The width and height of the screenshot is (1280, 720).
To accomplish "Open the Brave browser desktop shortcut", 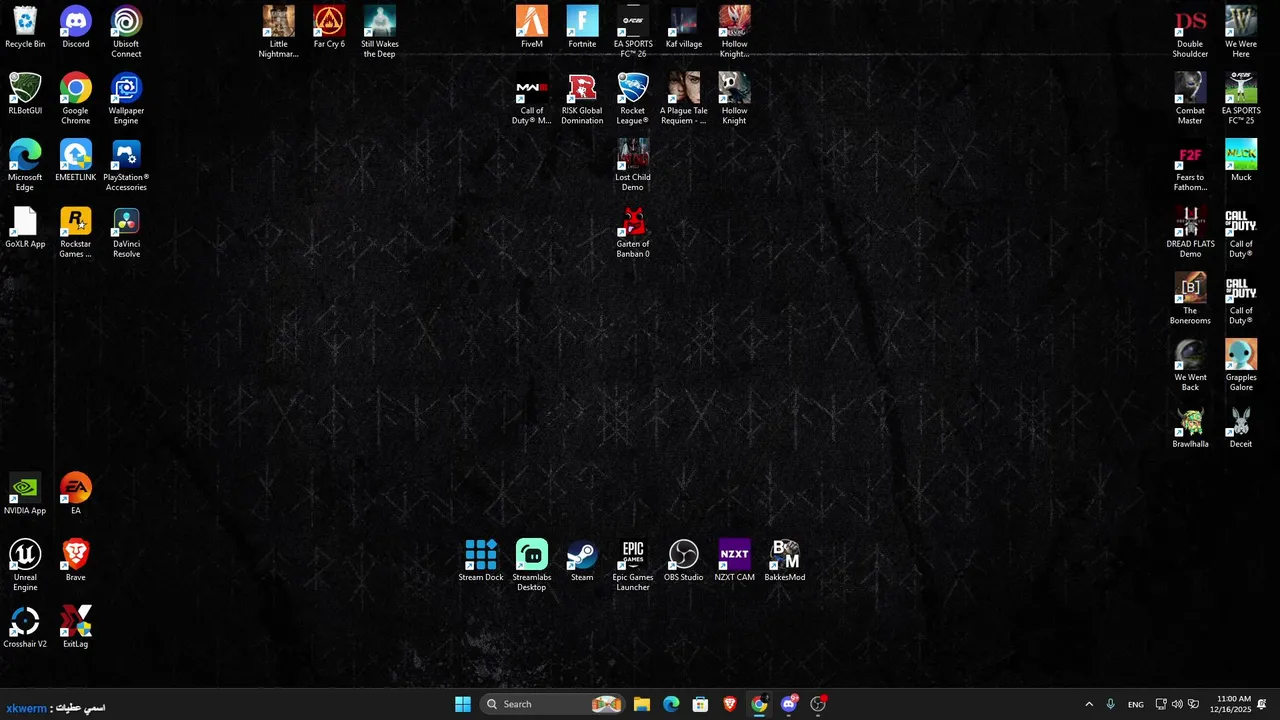I will (76, 561).
